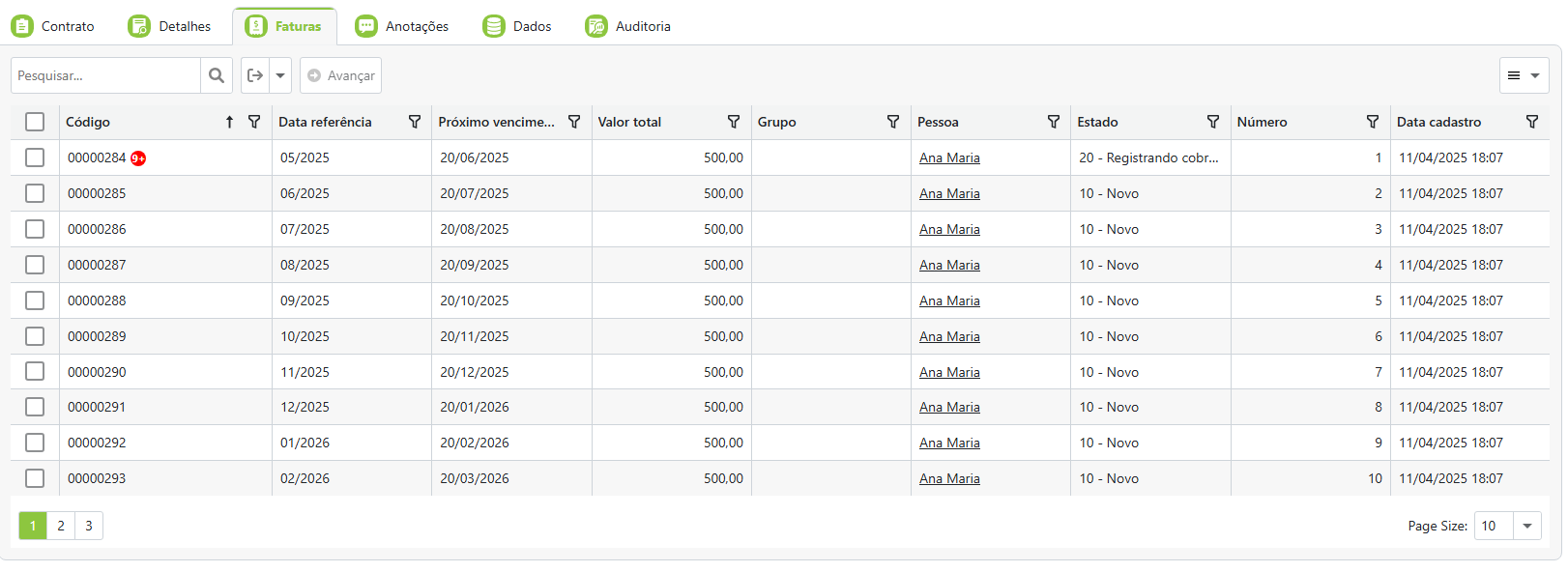
Task: Click the search magnifier icon
Action: tap(217, 75)
